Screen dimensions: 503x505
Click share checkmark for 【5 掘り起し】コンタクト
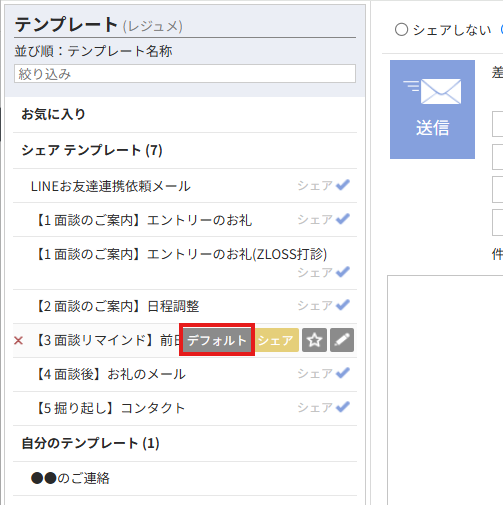pyautogui.click(x=342, y=407)
